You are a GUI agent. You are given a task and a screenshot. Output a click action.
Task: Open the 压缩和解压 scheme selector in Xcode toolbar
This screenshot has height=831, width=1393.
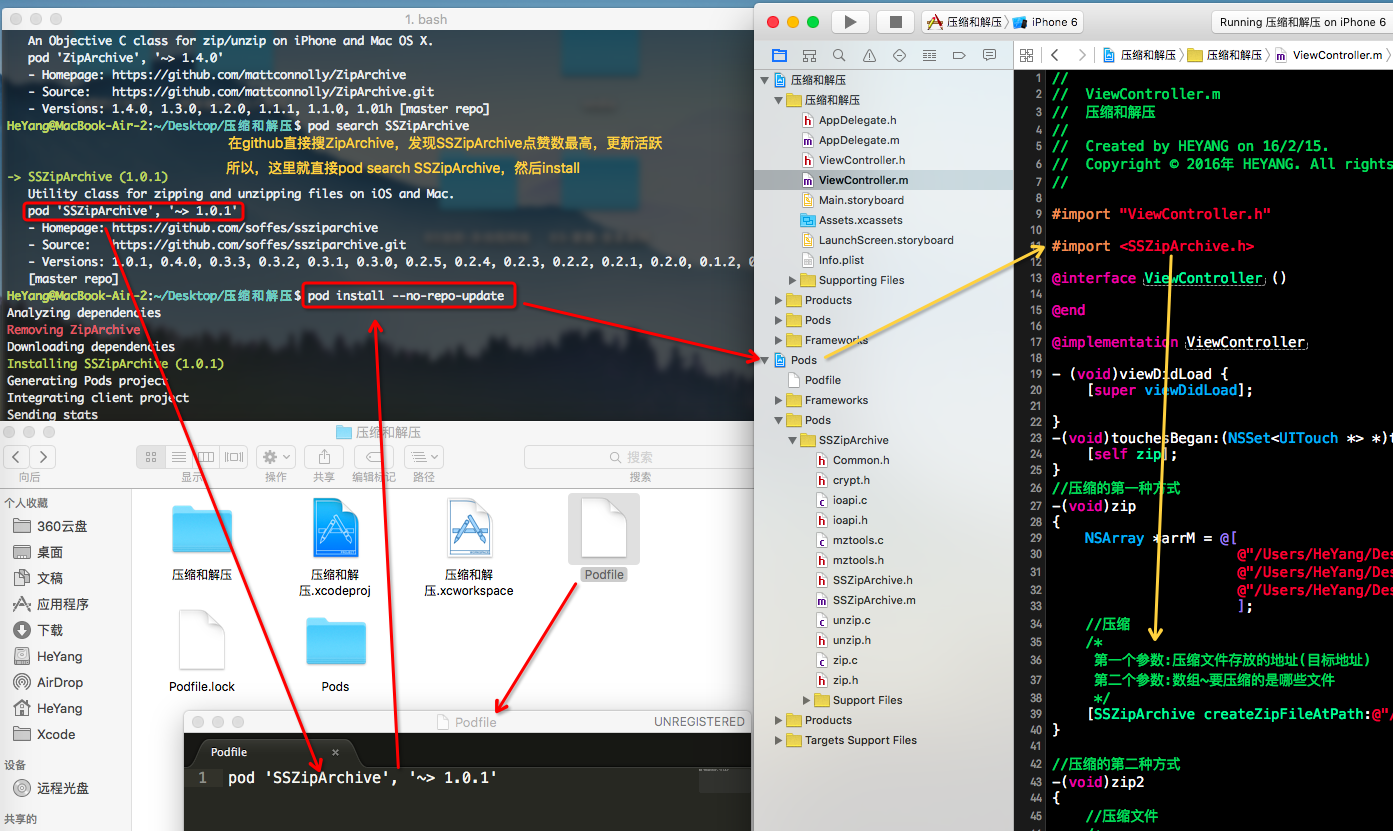[966, 22]
